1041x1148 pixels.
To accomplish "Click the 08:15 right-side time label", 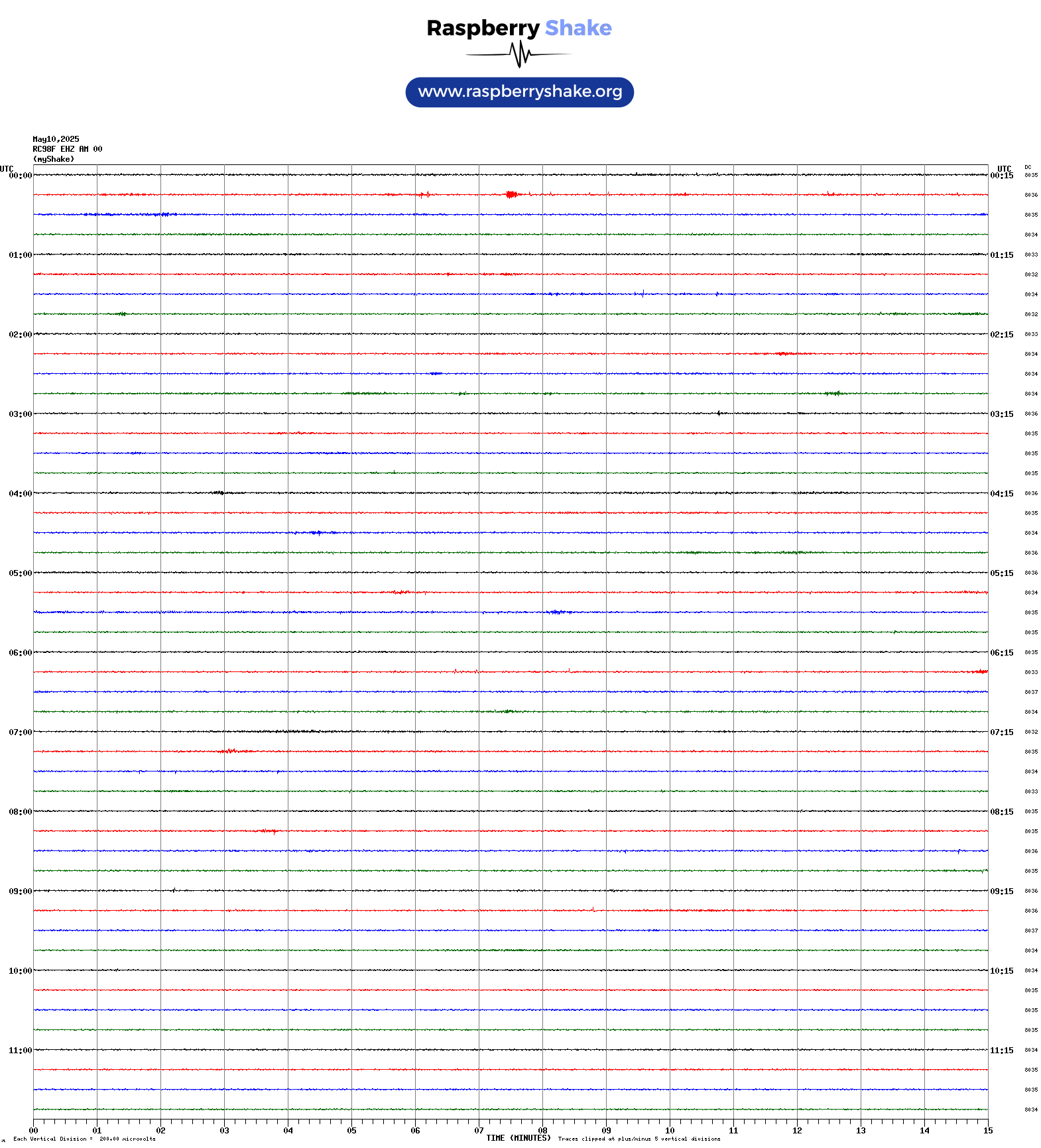I will 1002,812.
